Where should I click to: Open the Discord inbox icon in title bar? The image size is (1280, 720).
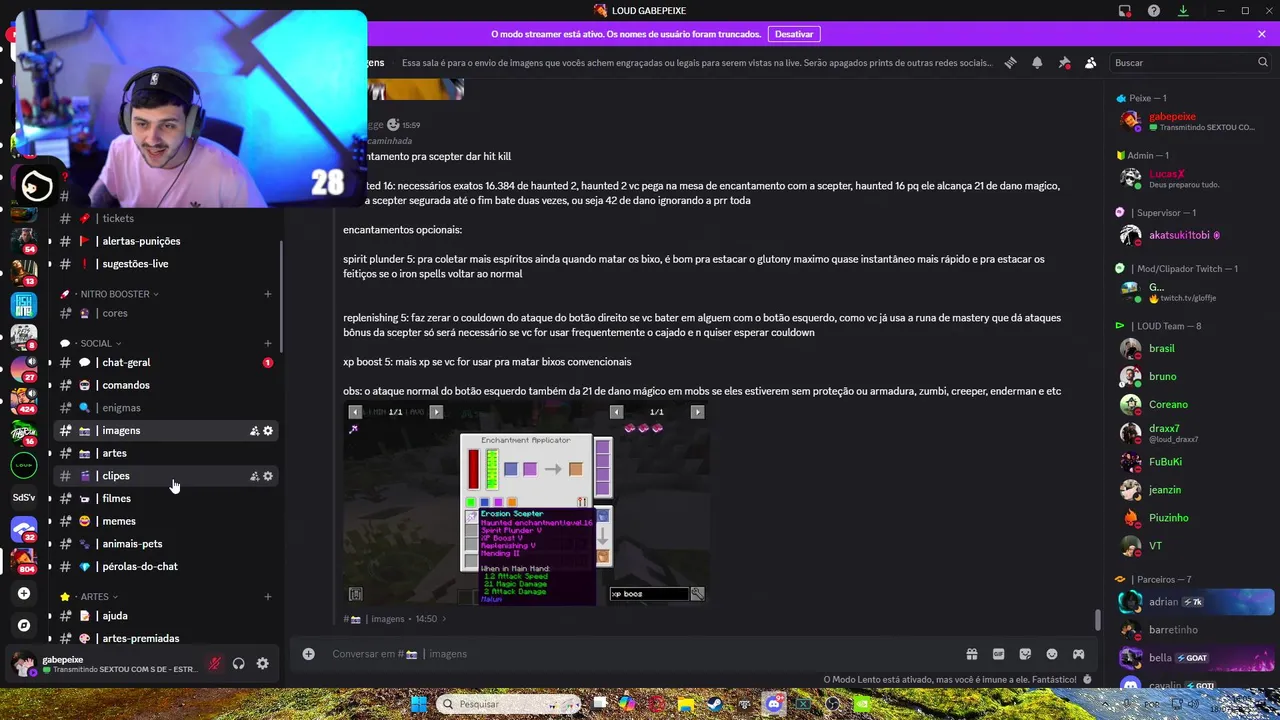coord(1125,10)
